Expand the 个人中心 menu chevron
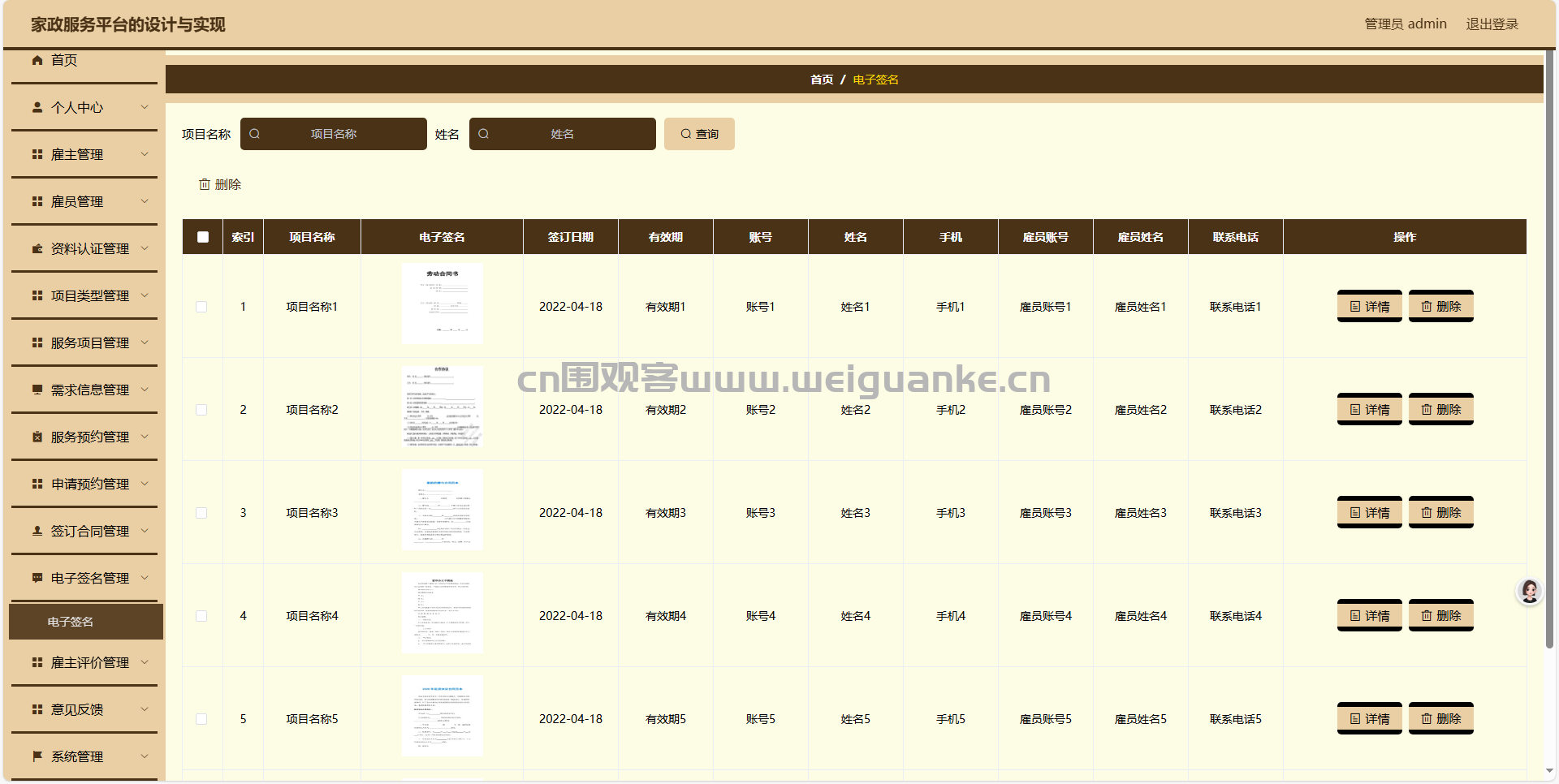 point(145,107)
